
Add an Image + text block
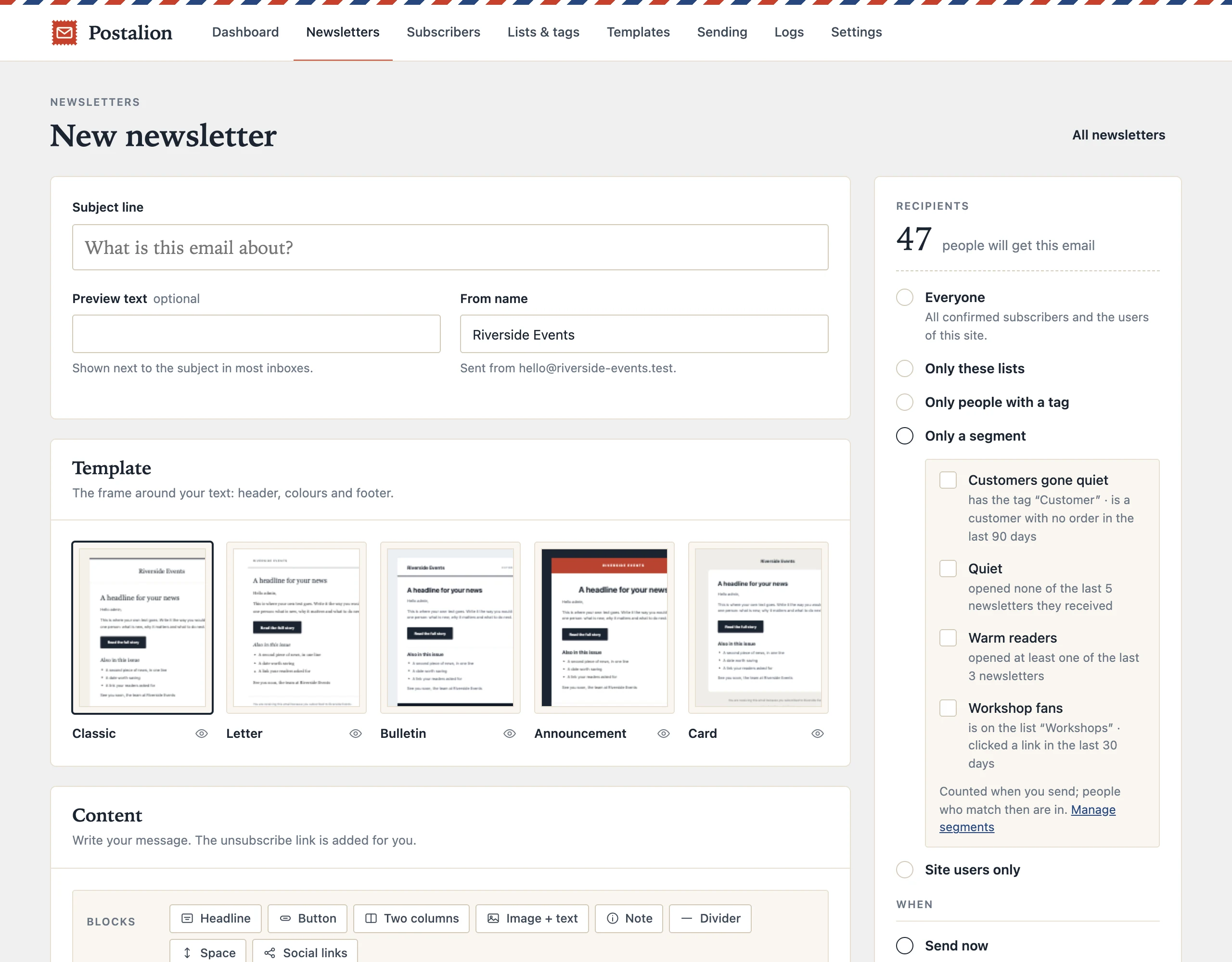[532, 918]
